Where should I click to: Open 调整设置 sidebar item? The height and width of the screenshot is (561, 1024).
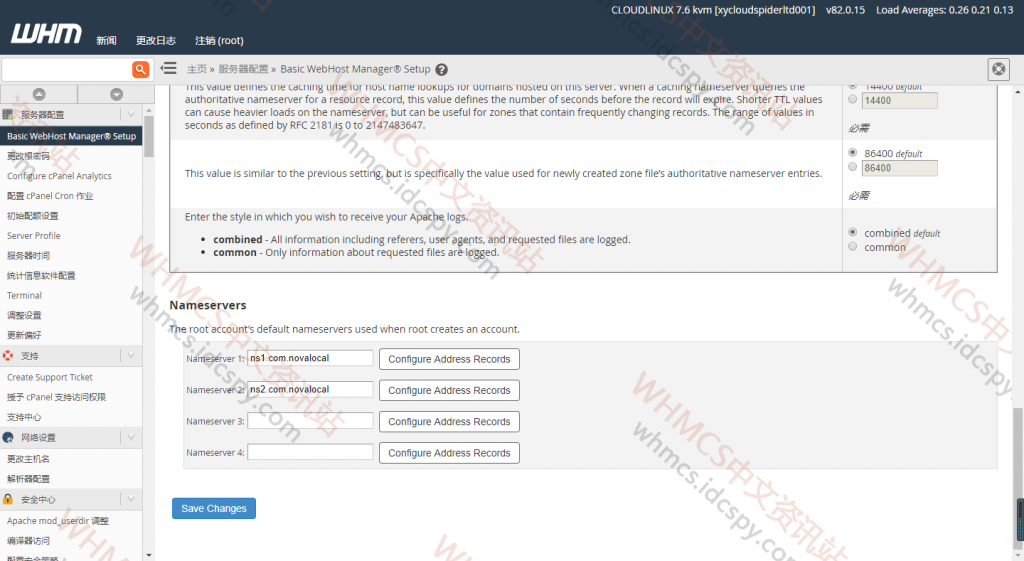24,315
